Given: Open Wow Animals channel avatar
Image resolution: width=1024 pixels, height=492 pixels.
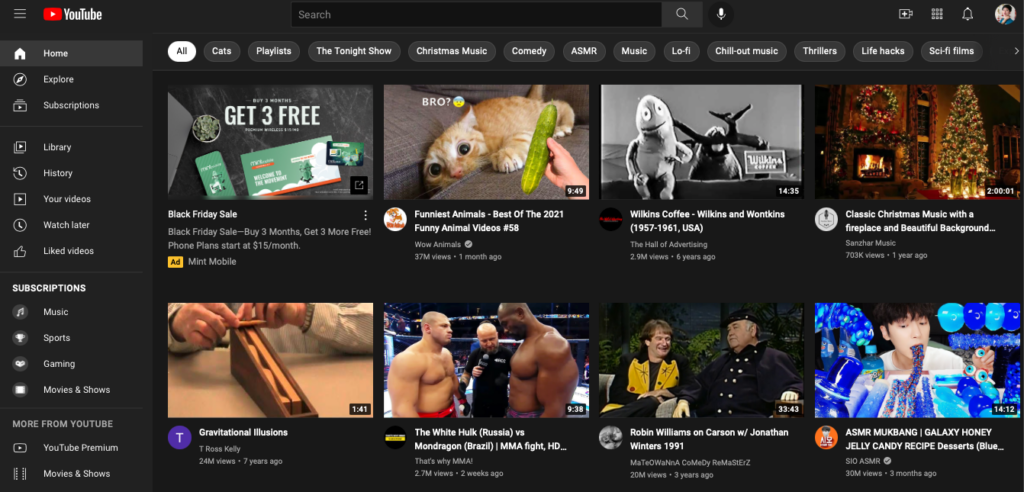Looking at the screenshot, I should point(395,219).
